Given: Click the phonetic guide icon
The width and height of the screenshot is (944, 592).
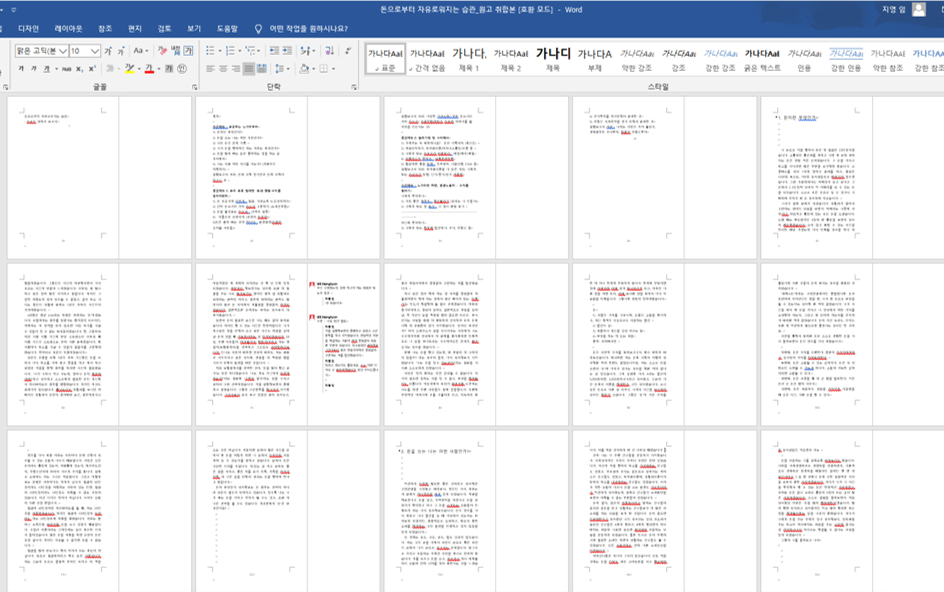Looking at the screenshot, I should (x=175, y=51).
